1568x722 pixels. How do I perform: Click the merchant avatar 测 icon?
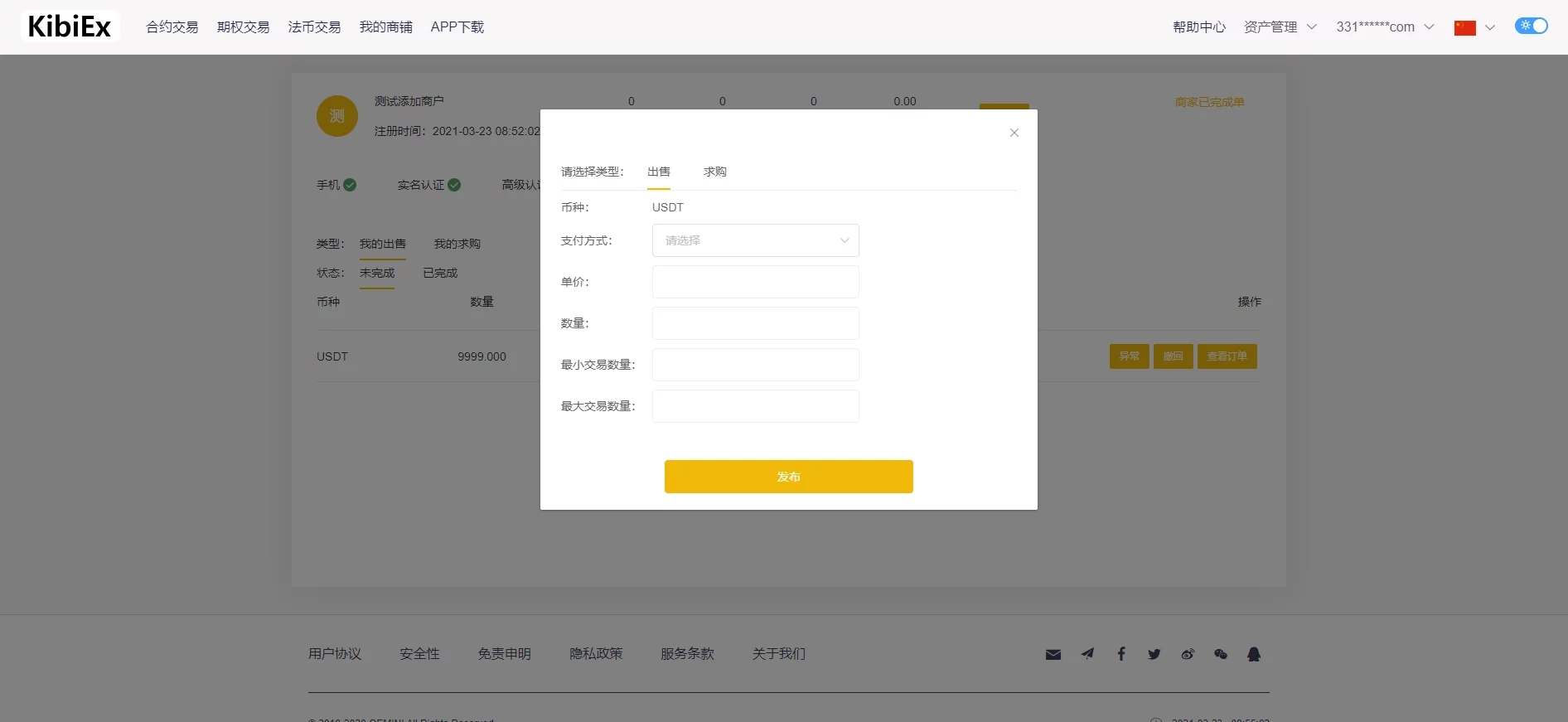337,116
